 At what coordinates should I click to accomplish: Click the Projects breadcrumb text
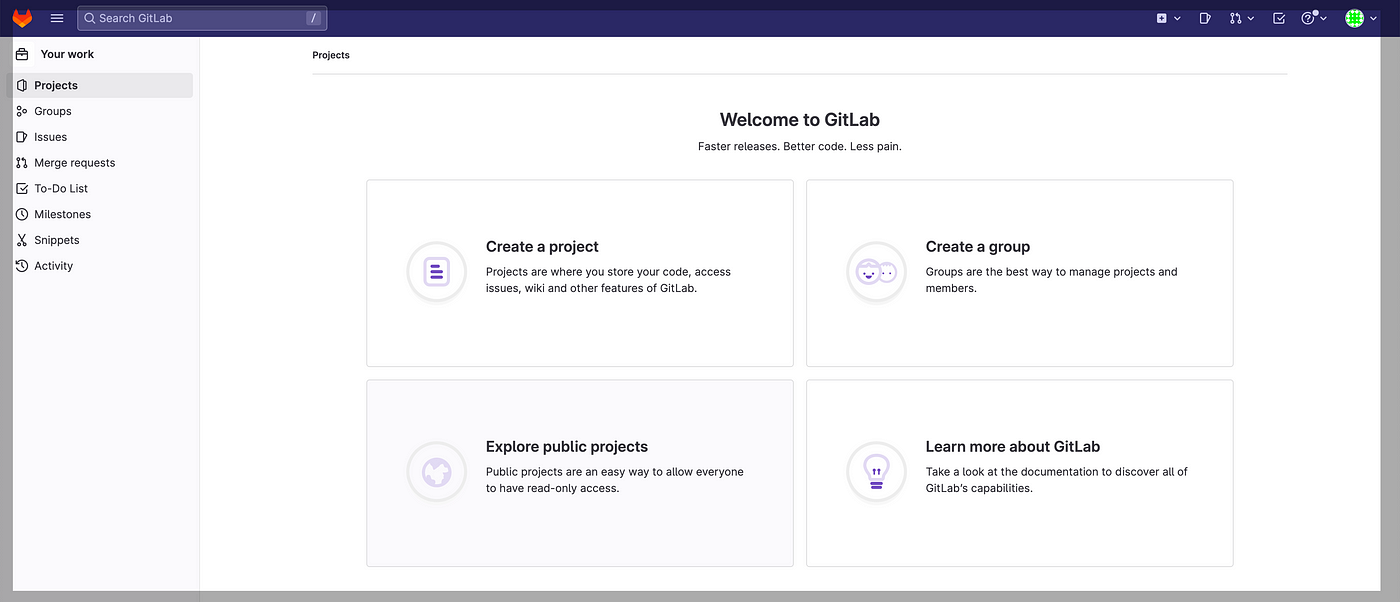[331, 55]
